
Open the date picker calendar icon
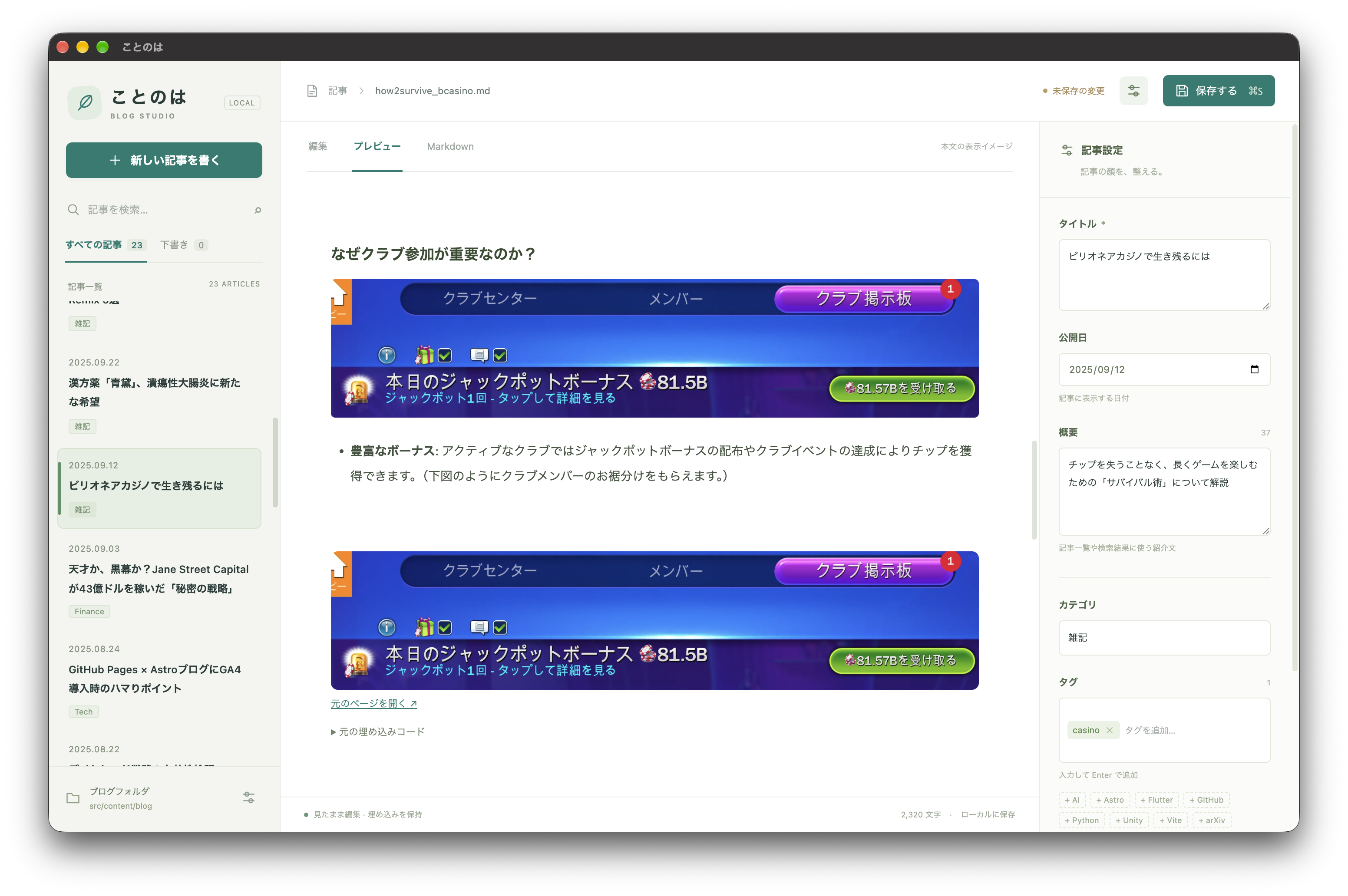[x=1254, y=369]
